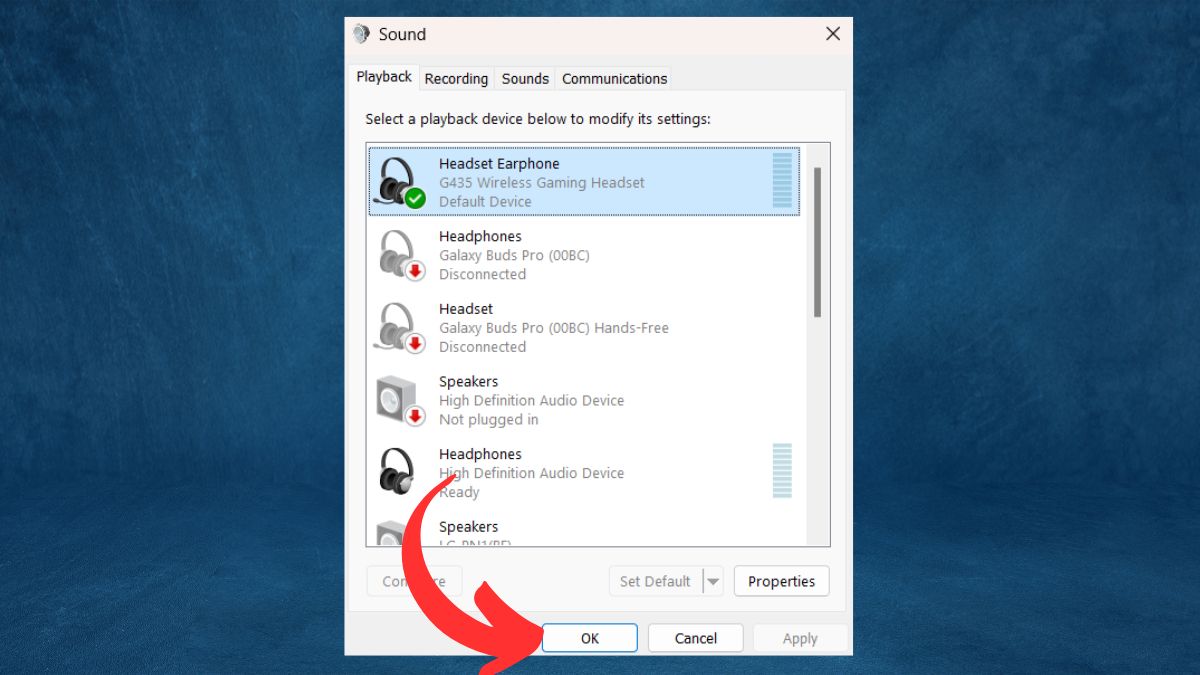Click the G435 Headset Earphone device icon

[400, 182]
